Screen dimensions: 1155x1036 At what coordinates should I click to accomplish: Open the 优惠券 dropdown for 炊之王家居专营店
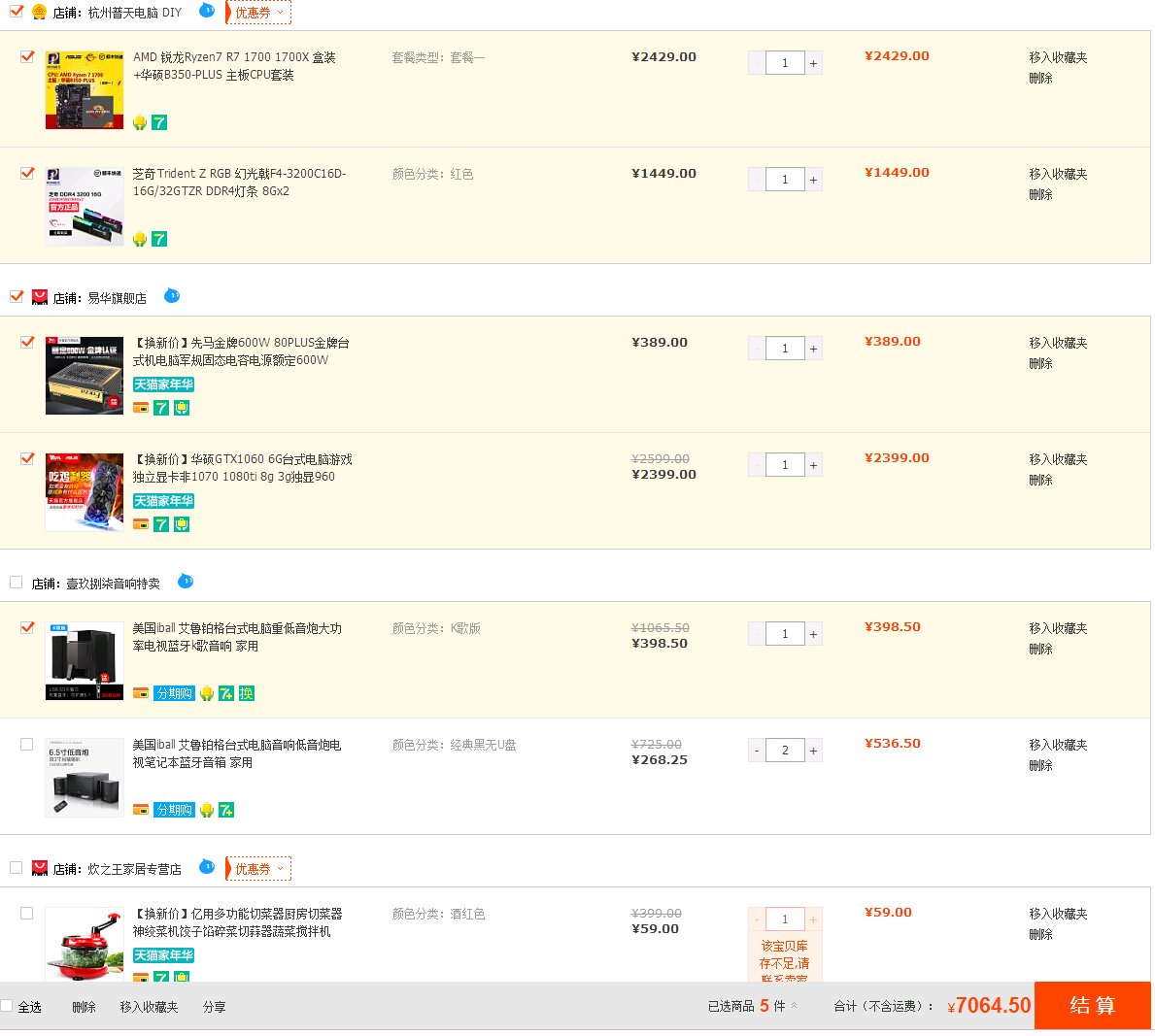point(258,869)
